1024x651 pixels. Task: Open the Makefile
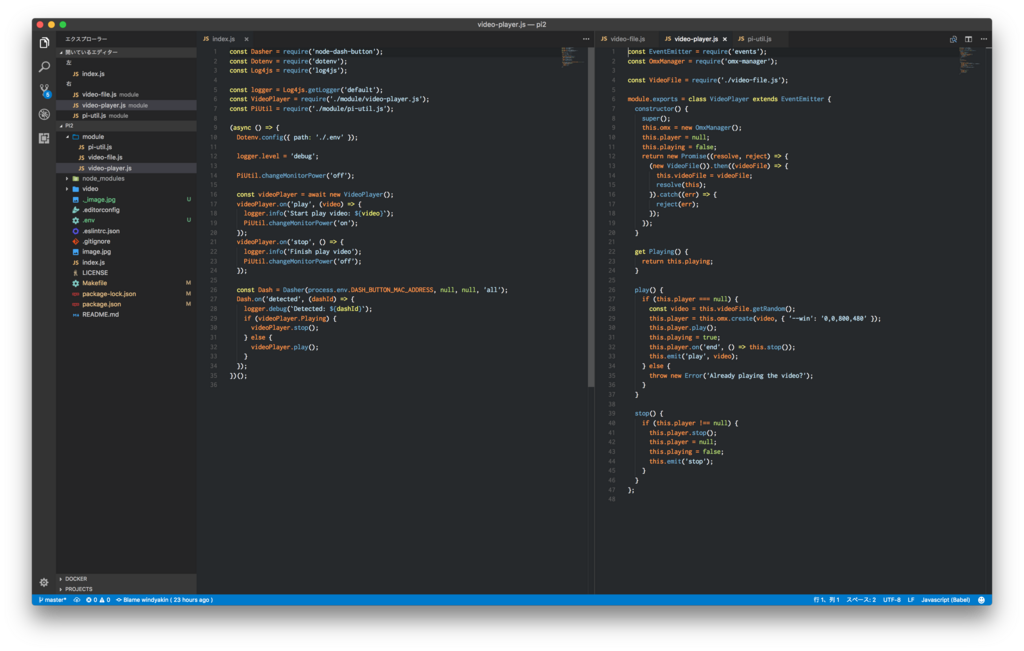pyautogui.click(x=126, y=283)
